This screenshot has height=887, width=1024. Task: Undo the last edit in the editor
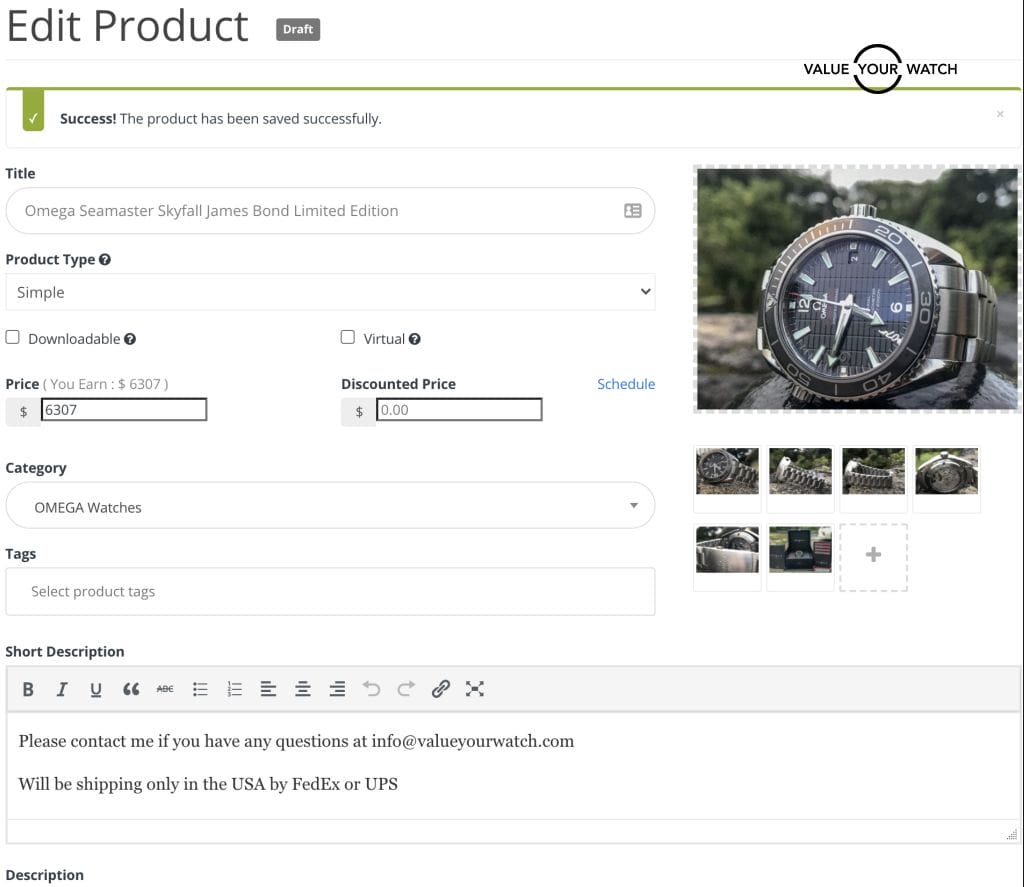(x=372, y=689)
